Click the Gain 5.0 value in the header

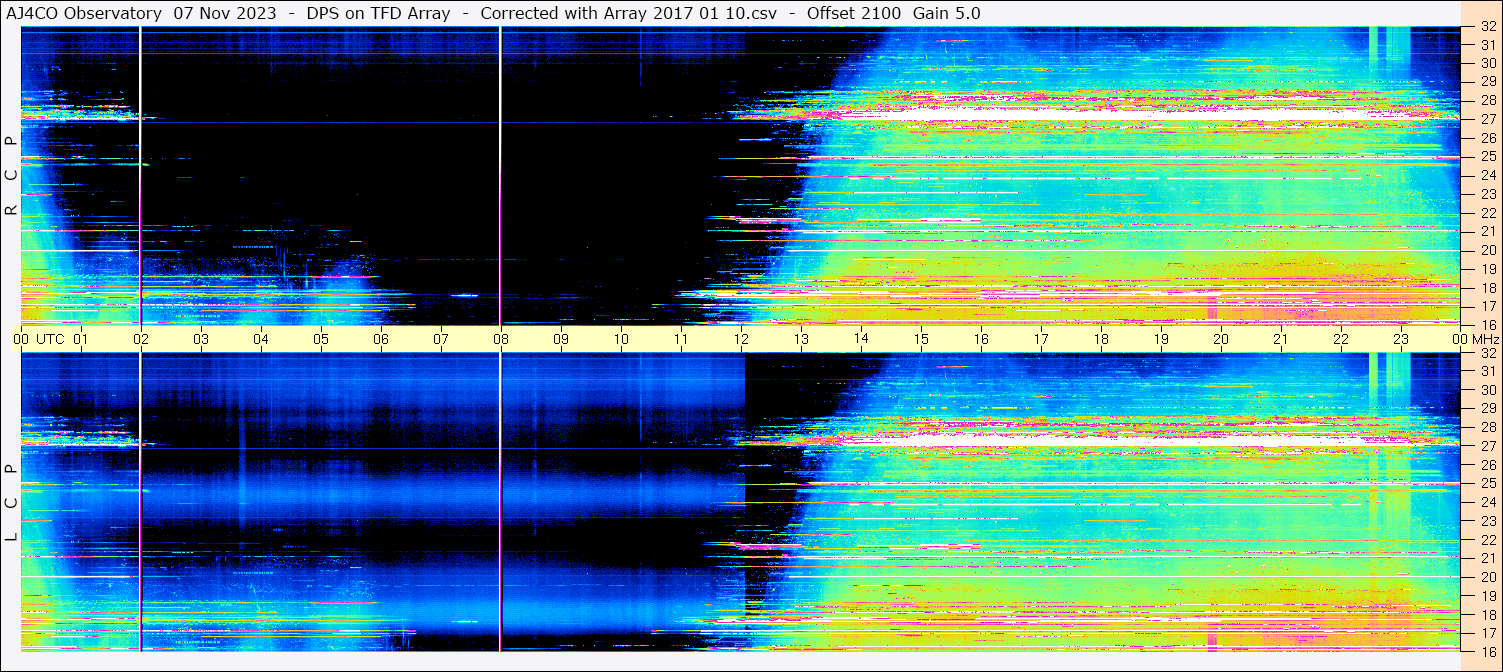pos(946,13)
